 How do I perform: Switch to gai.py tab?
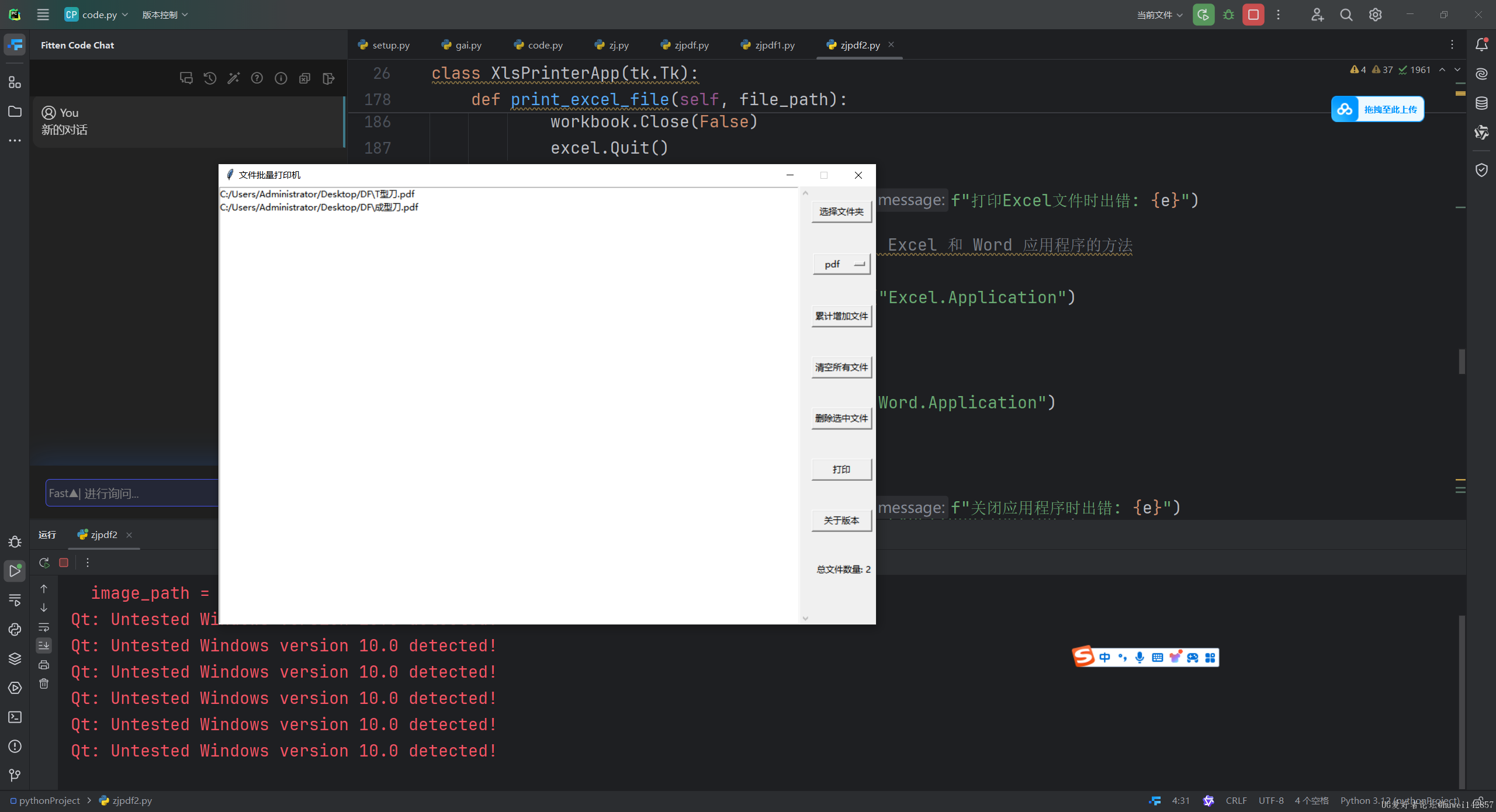462,45
